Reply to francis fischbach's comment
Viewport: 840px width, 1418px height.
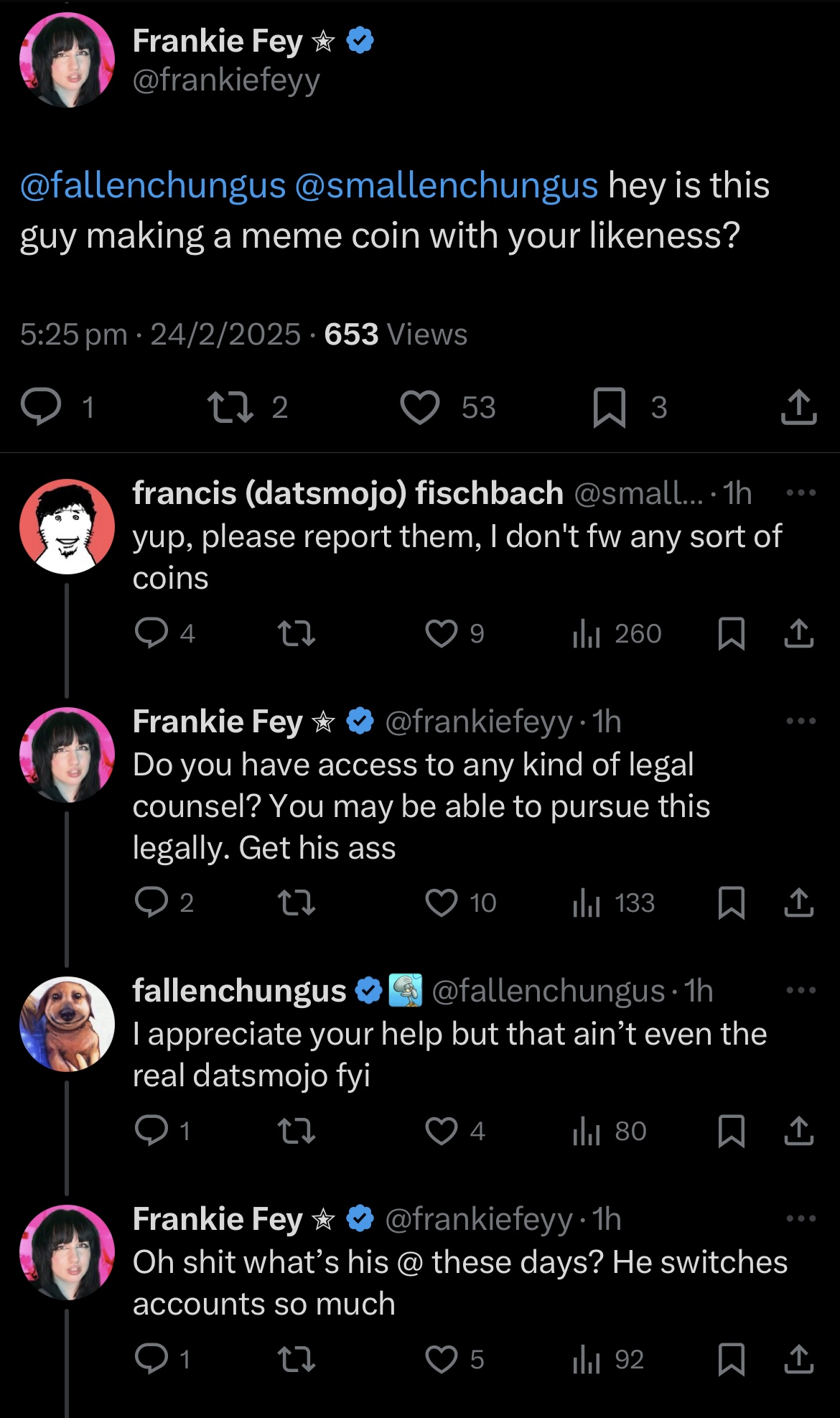pyautogui.click(x=151, y=633)
